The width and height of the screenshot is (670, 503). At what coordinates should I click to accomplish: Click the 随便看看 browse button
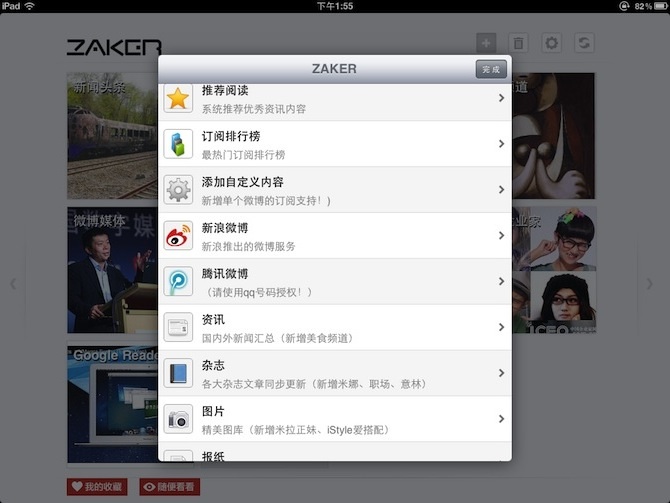(169, 487)
